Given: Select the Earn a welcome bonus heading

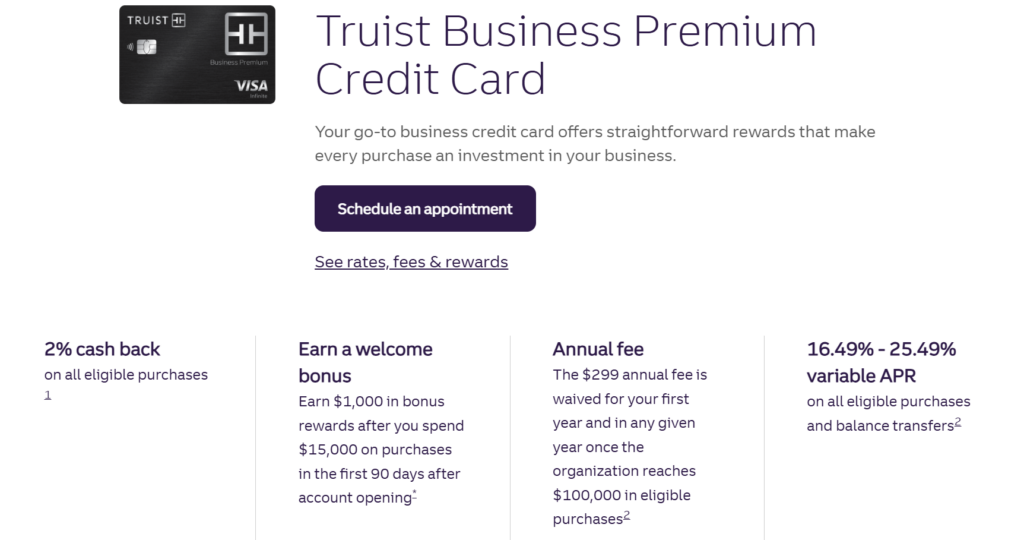Looking at the screenshot, I should (365, 362).
